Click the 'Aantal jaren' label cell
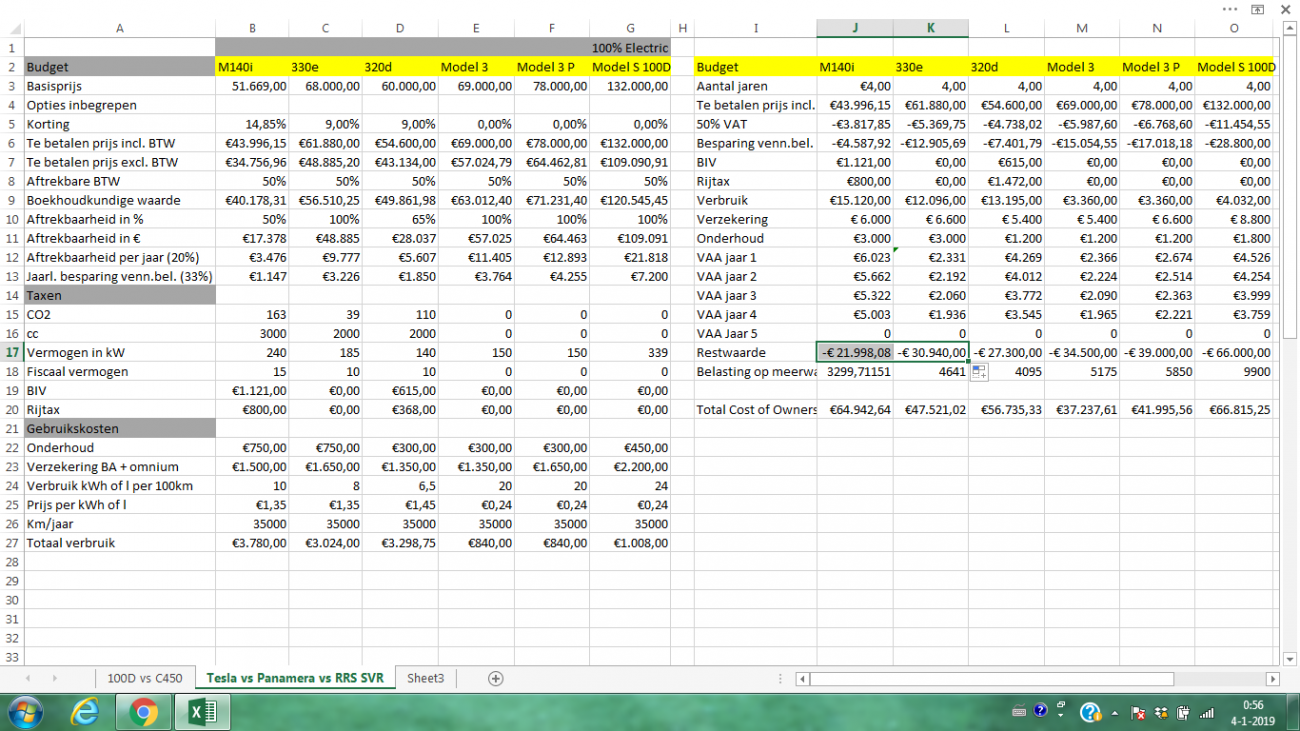The image size is (1300, 731). 755,86
